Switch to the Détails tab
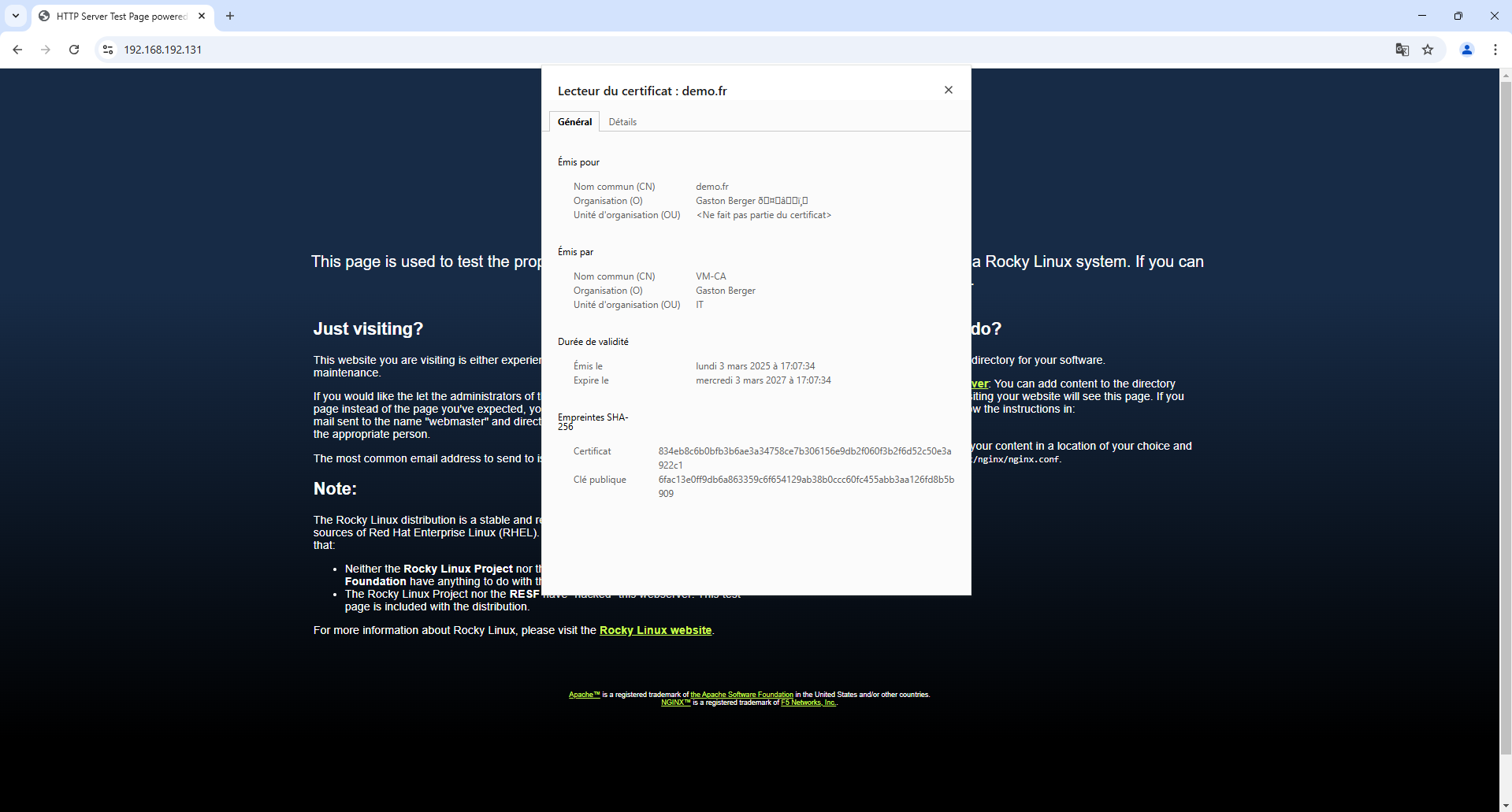 (x=622, y=122)
